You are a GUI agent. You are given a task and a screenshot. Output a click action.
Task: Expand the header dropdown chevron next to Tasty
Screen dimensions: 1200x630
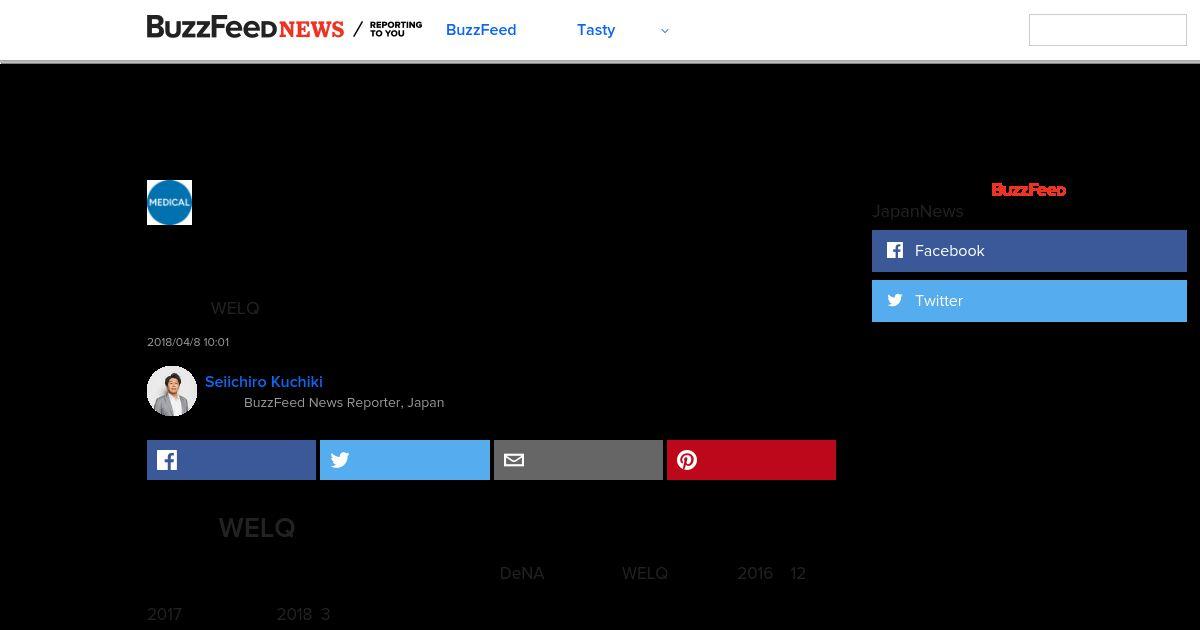tap(665, 30)
